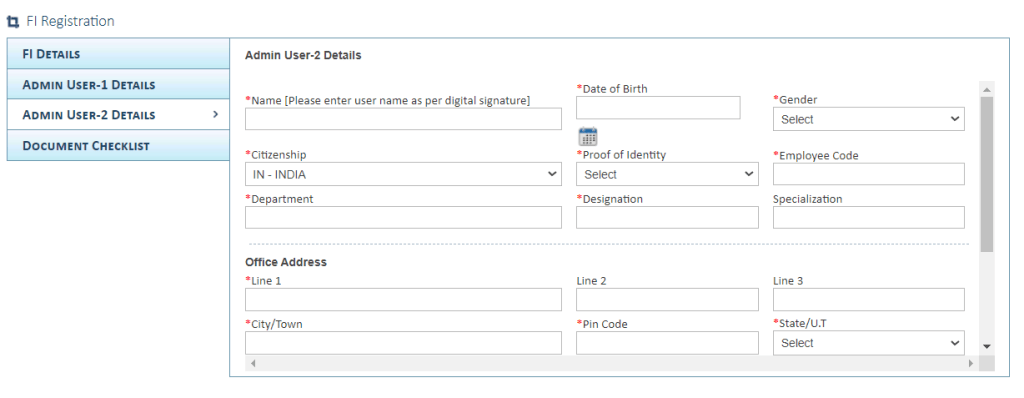1024x398 pixels.
Task: Click the vertical scrollbar thumb
Action: click(987, 174)
